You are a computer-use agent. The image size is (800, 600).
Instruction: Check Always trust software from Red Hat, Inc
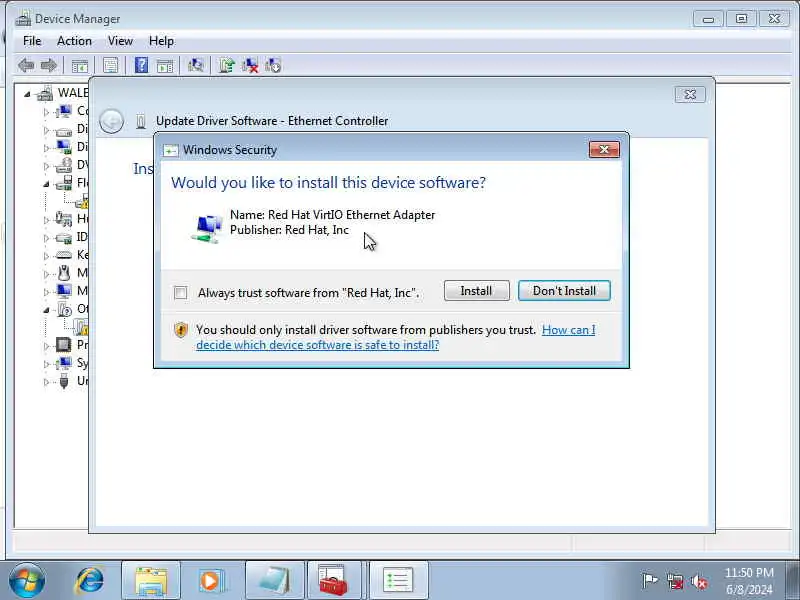180,293
